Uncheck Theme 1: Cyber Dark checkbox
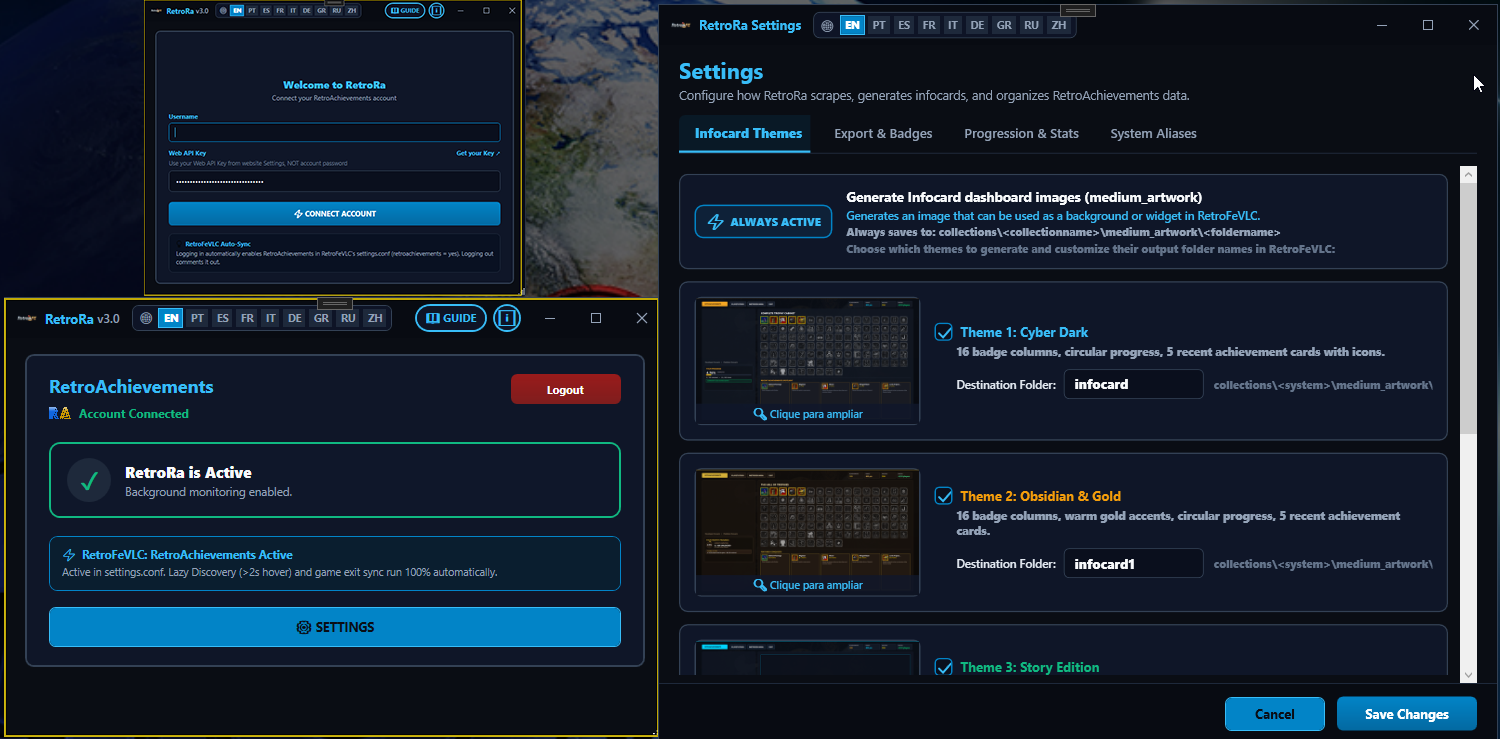Viewport: 1500px width, 739px height. (x=943, y=332)
